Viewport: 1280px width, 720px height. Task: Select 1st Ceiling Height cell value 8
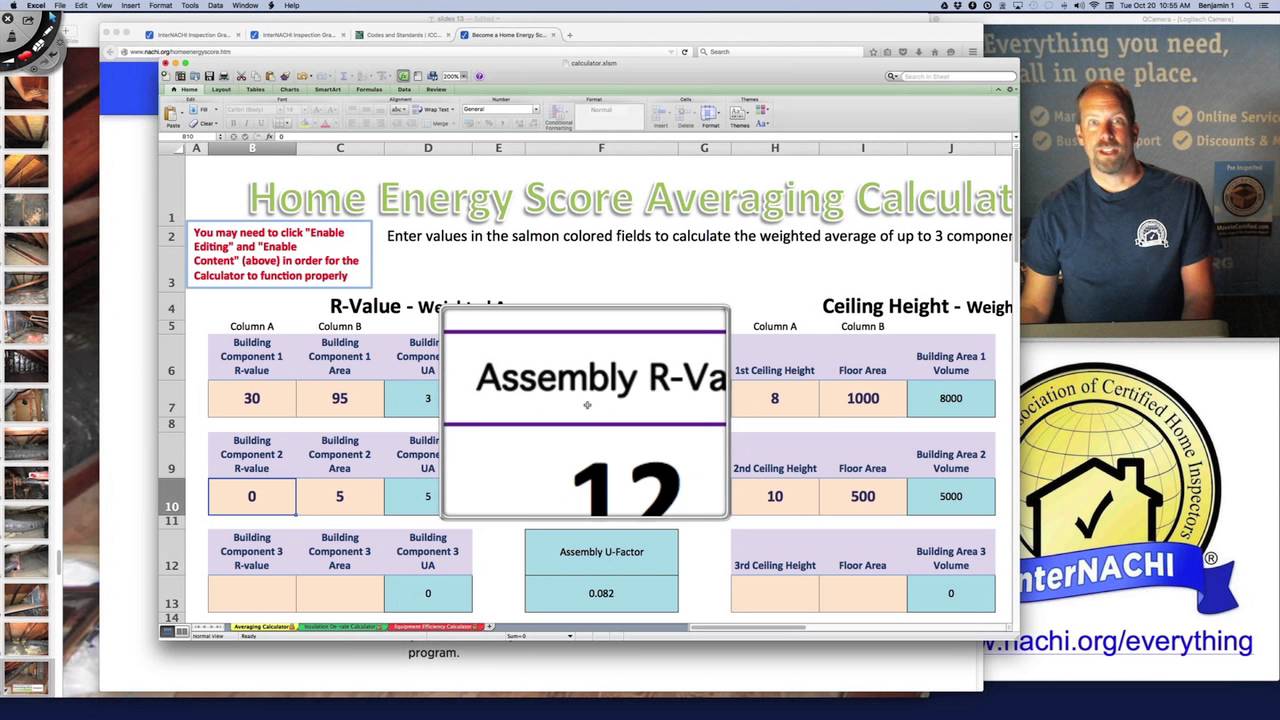click(775, 398)
